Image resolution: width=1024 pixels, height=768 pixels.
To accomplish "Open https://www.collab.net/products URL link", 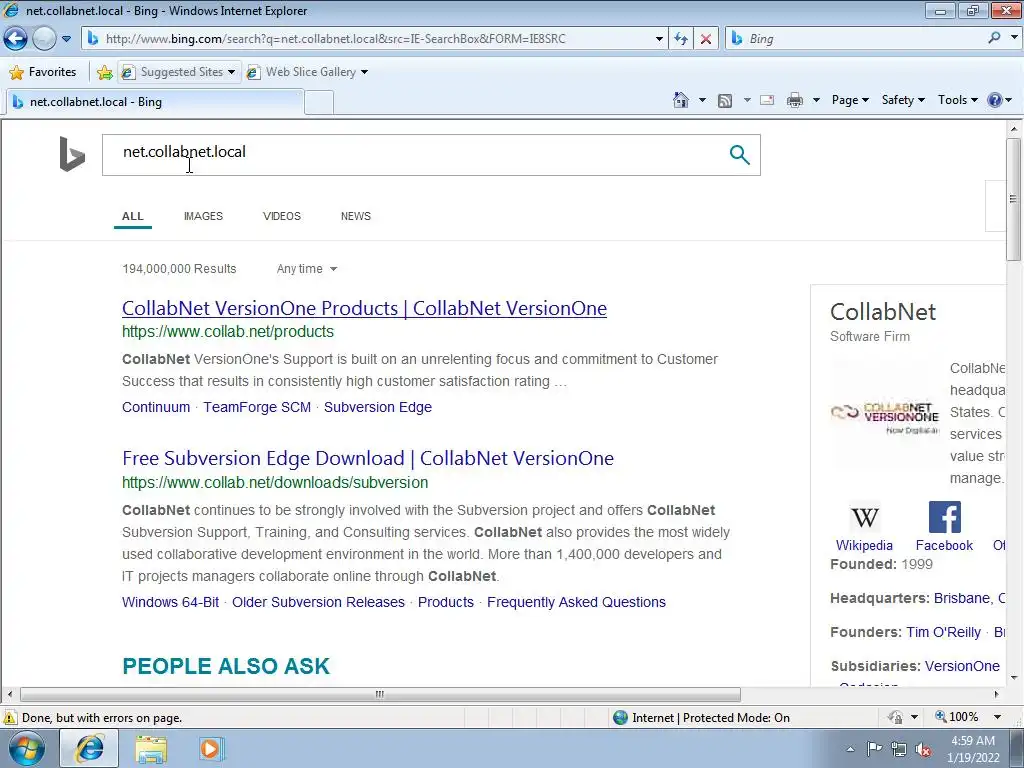I will point(228,332).
